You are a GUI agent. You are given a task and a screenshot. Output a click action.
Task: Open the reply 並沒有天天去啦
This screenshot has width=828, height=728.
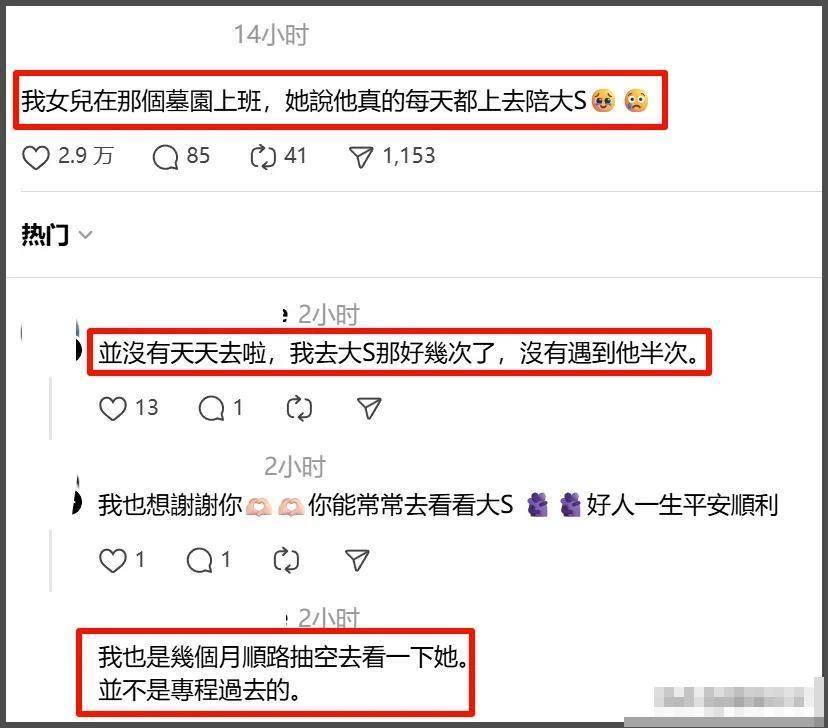(399, 352)
